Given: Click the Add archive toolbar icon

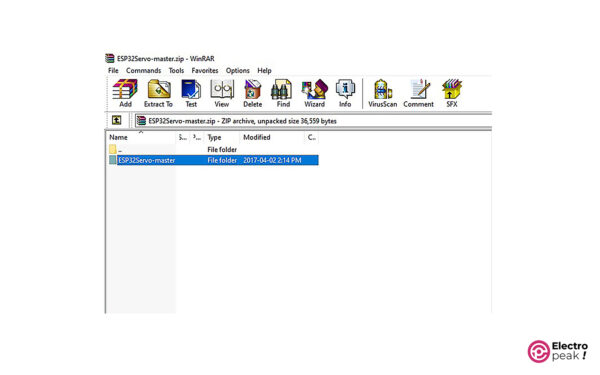Looking at the screenshot, I should click(x=125, y=93).
